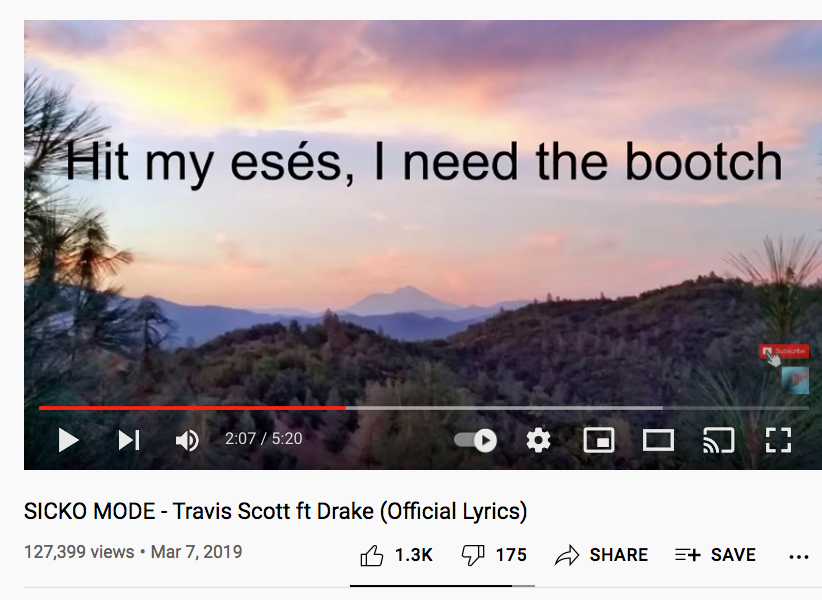Enter full screen mode

point(778,440)
